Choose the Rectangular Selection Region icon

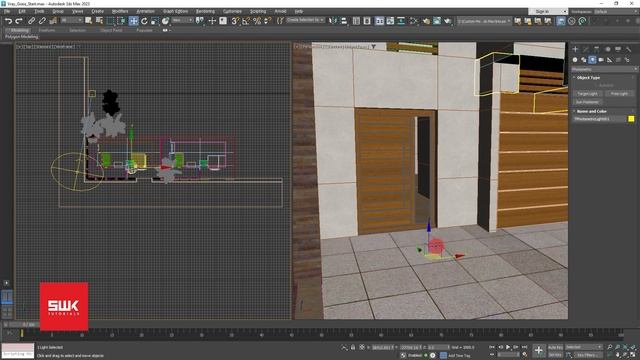(x=110, y=21)
